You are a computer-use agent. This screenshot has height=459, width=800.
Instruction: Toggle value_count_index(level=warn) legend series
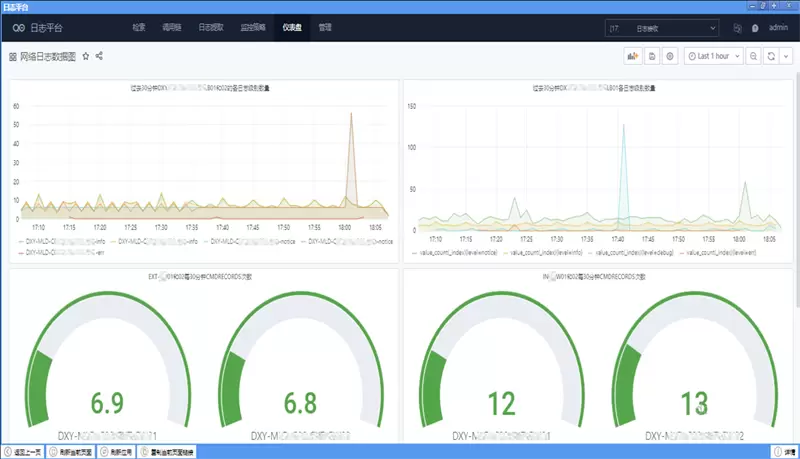click(x=719, y=253)
